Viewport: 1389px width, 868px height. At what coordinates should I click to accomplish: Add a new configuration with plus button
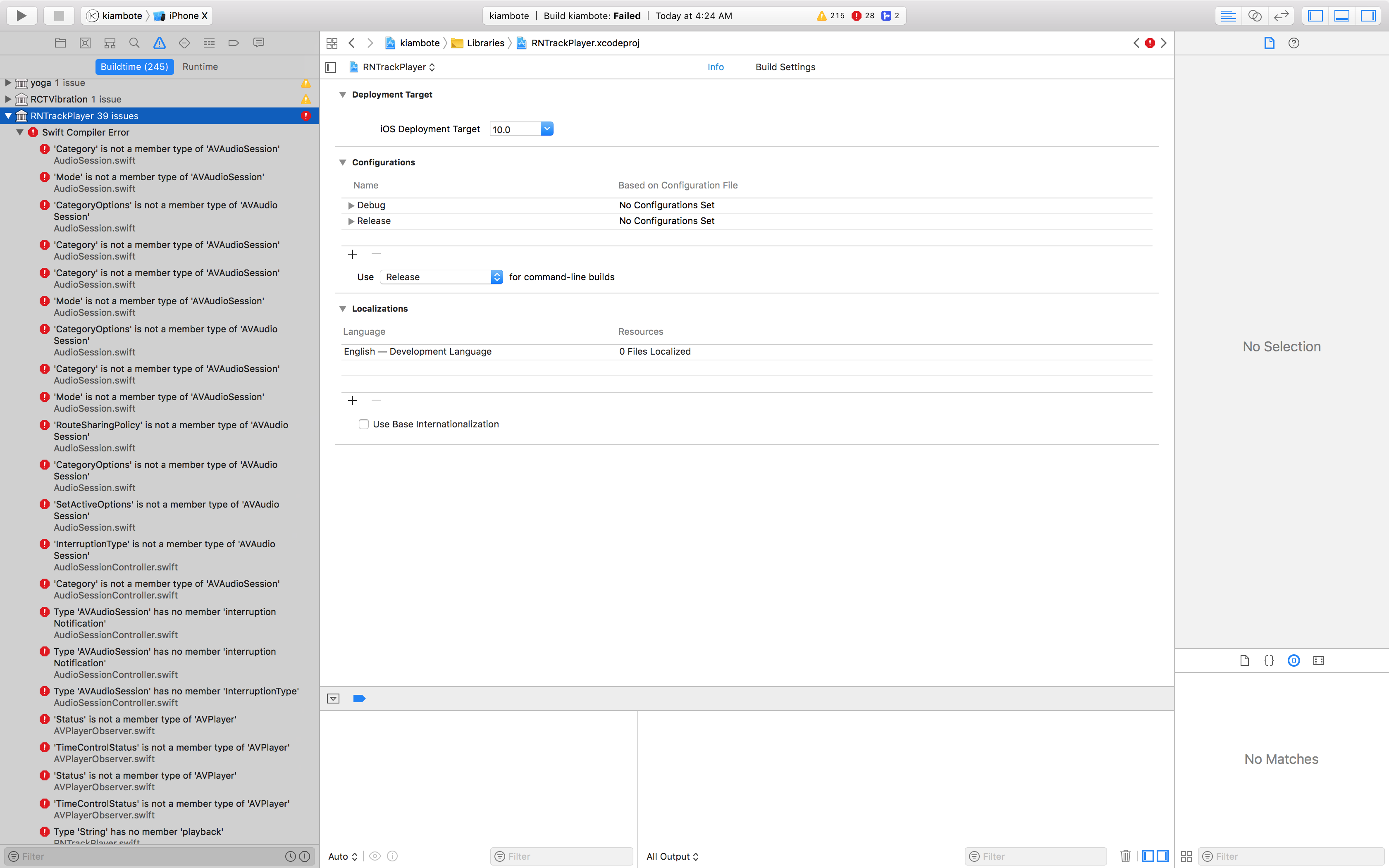point(352,254)
